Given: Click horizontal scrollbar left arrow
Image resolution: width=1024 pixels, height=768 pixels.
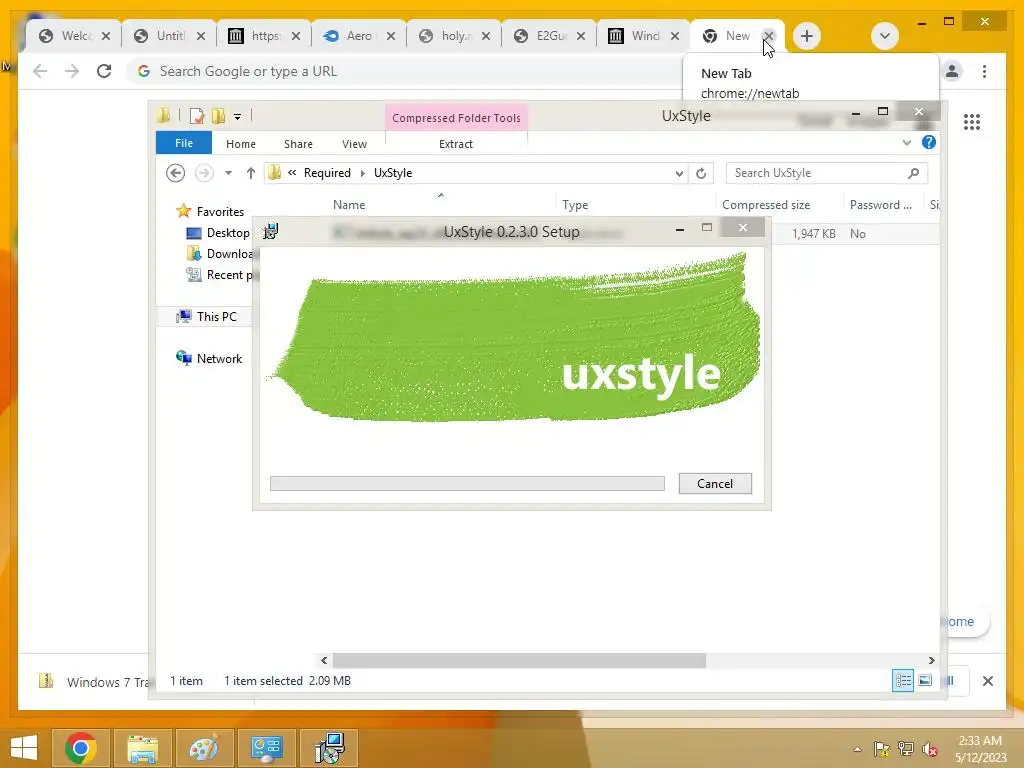Looking at the screenshot, I should [324, 660].
